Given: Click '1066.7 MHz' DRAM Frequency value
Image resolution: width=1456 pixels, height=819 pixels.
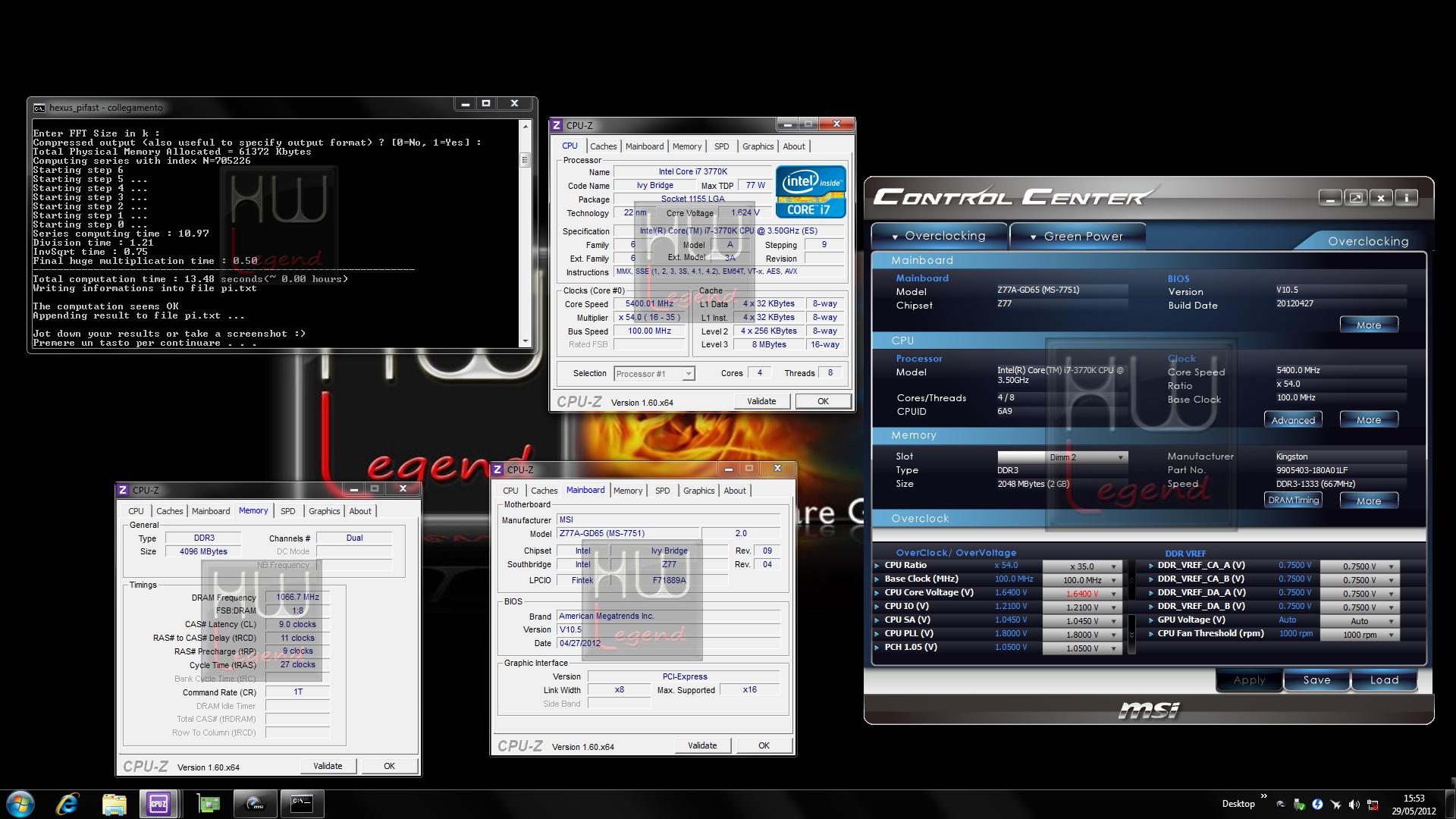Looking at the screenshot, I should click(x=297, y=598).
